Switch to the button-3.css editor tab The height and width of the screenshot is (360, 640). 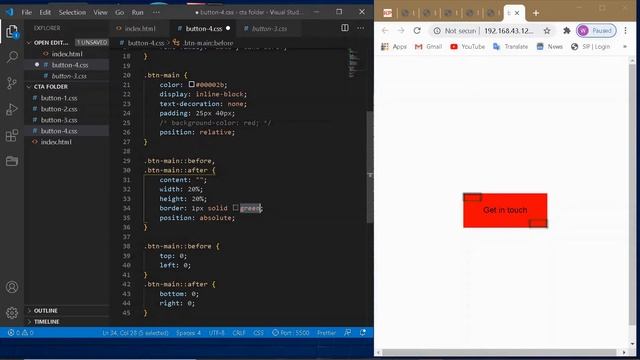pos(269,29)
